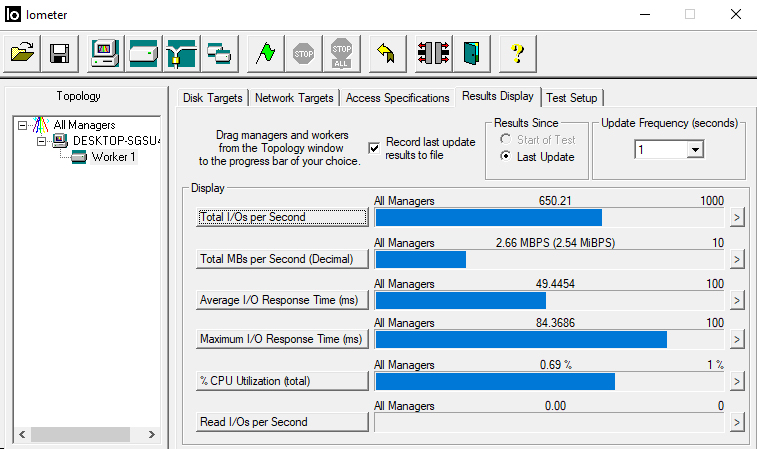The width and height of the screenshot is (759, 449).
Task: Minimize the Iometer window
Action: [x=645, y=15]
